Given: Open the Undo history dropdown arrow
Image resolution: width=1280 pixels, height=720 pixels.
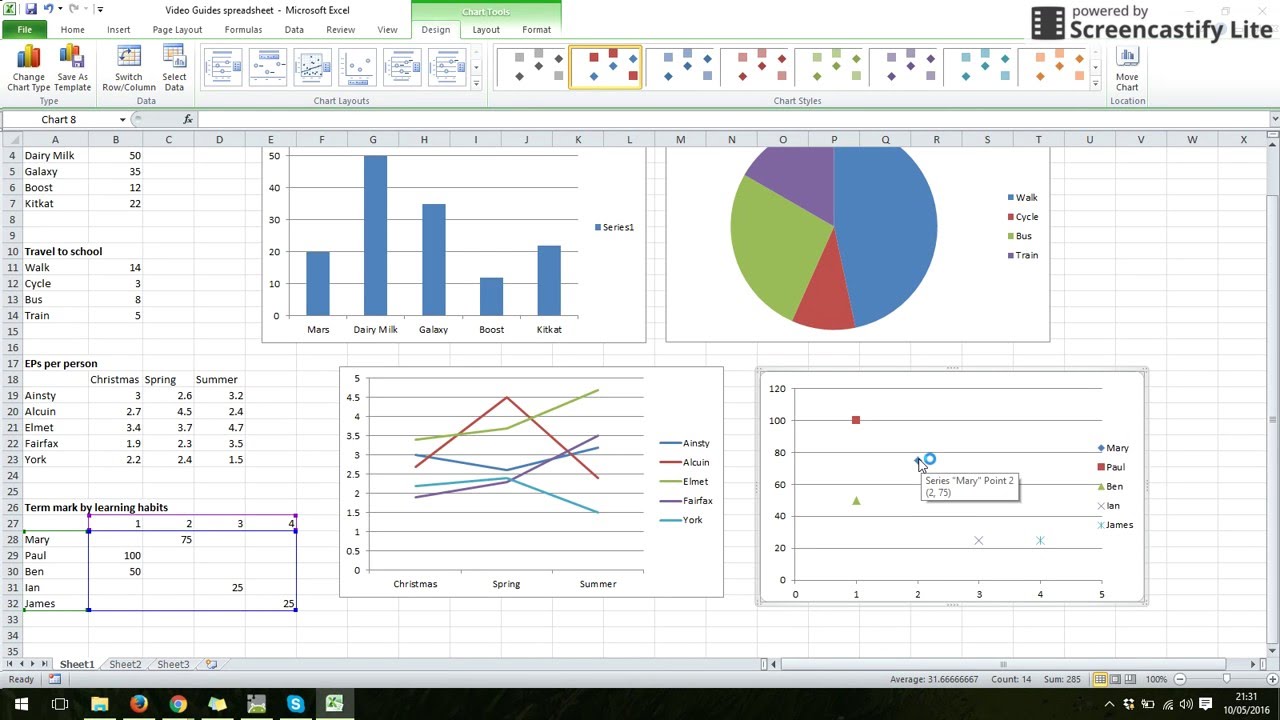Looking at the screenshot, I should pyautogui.click(x=59, y=9).
